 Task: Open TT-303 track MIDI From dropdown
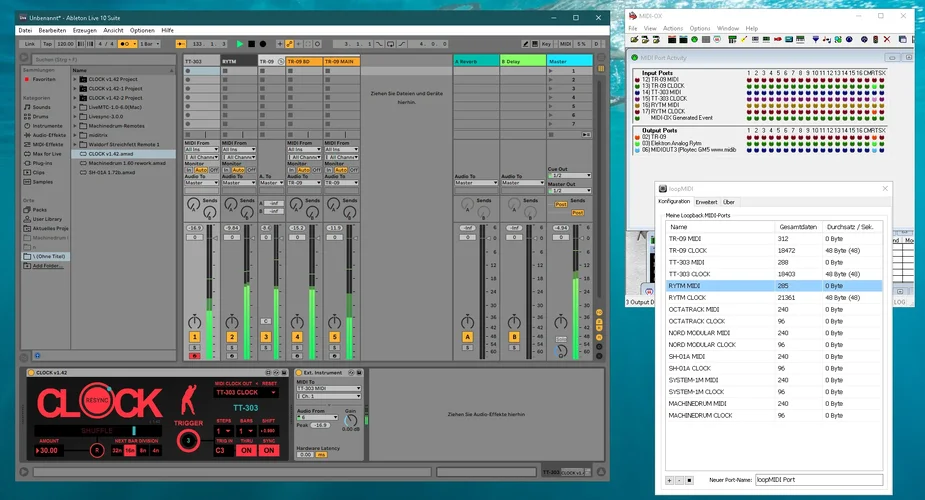click(x=201, y=150)
